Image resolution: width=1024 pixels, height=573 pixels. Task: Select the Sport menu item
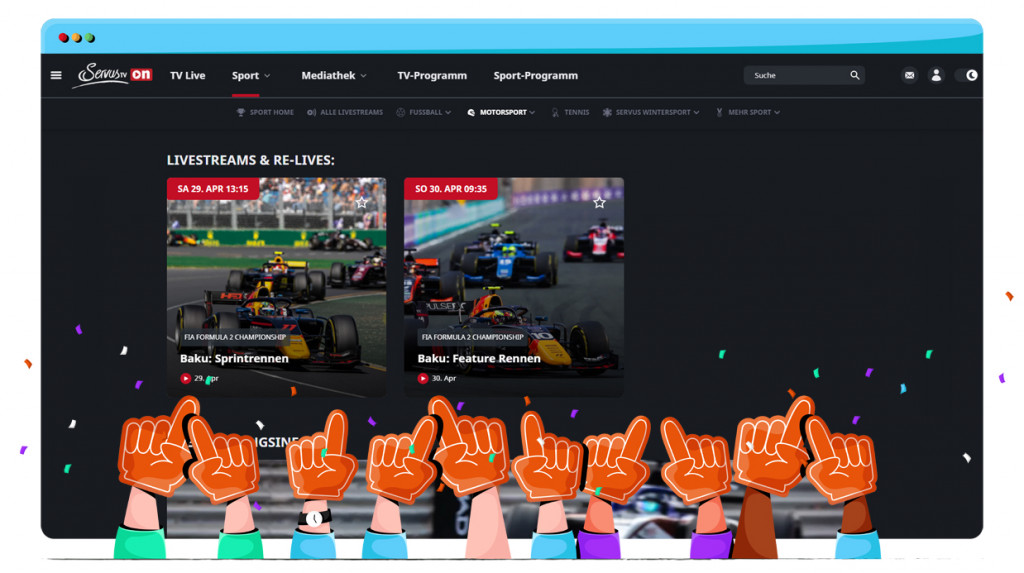pyautogui.click(x=246, y=76)
